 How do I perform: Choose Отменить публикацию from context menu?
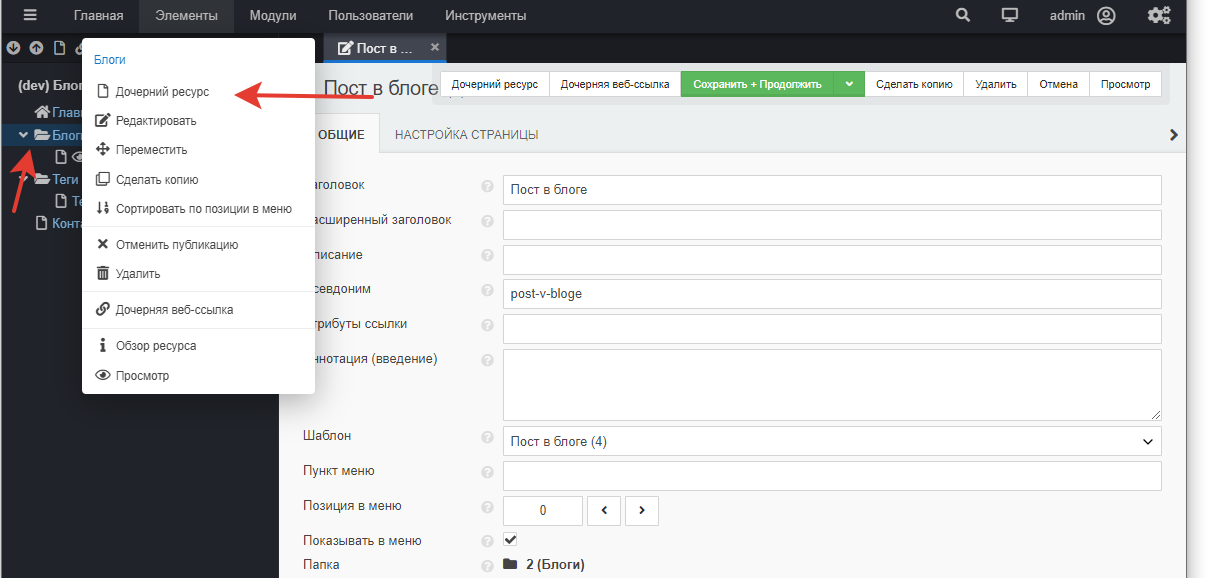tap(176, 244)
